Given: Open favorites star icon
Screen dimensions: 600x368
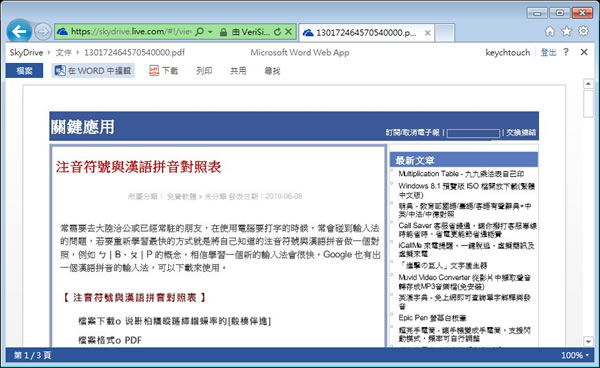Looking at the screenshot, I should tap(566, 31).
